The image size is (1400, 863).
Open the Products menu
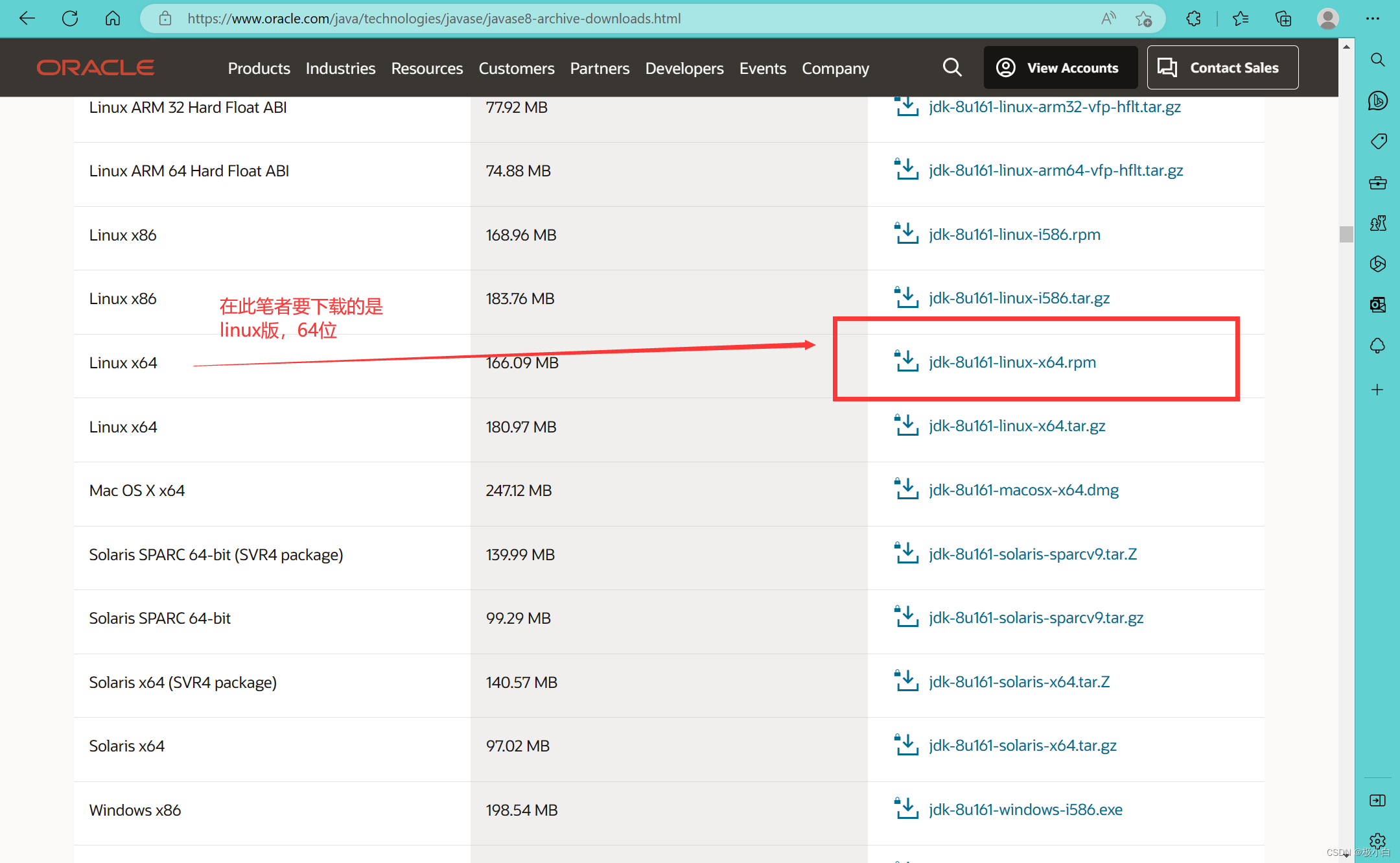pos(259,68)
